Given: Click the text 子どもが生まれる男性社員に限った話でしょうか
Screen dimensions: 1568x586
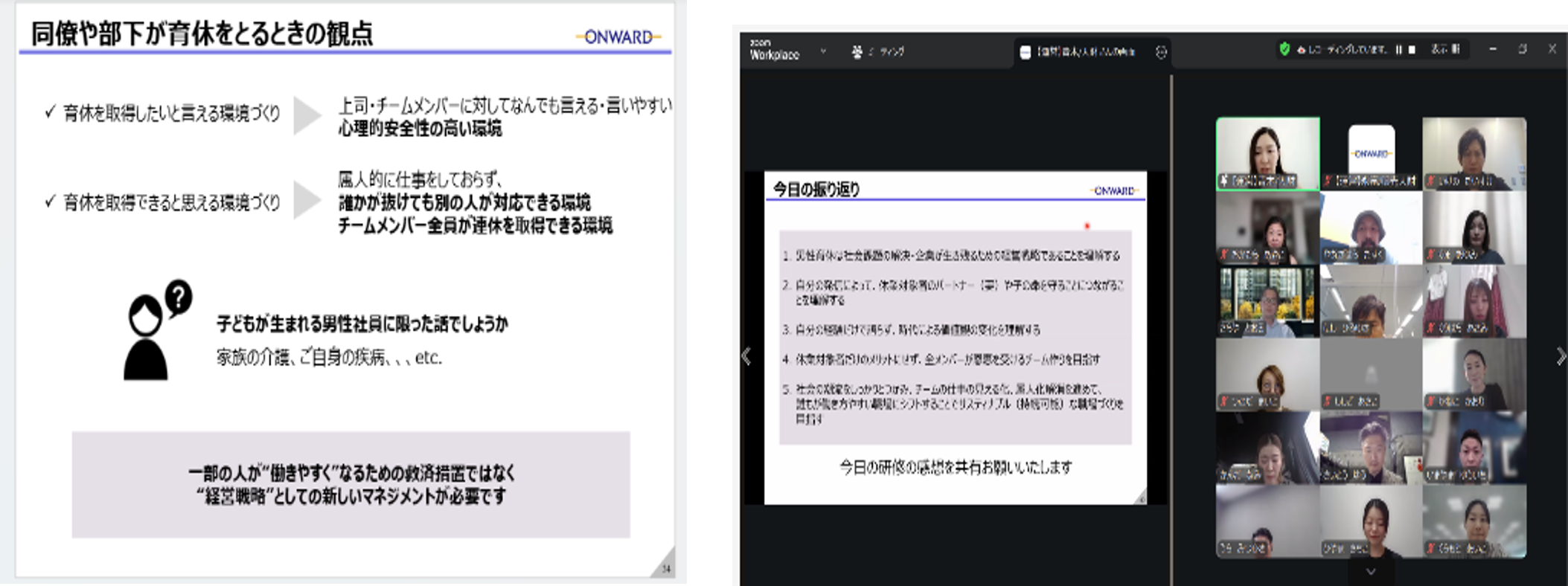Looking at the screenshot, I should pos(362,324).
